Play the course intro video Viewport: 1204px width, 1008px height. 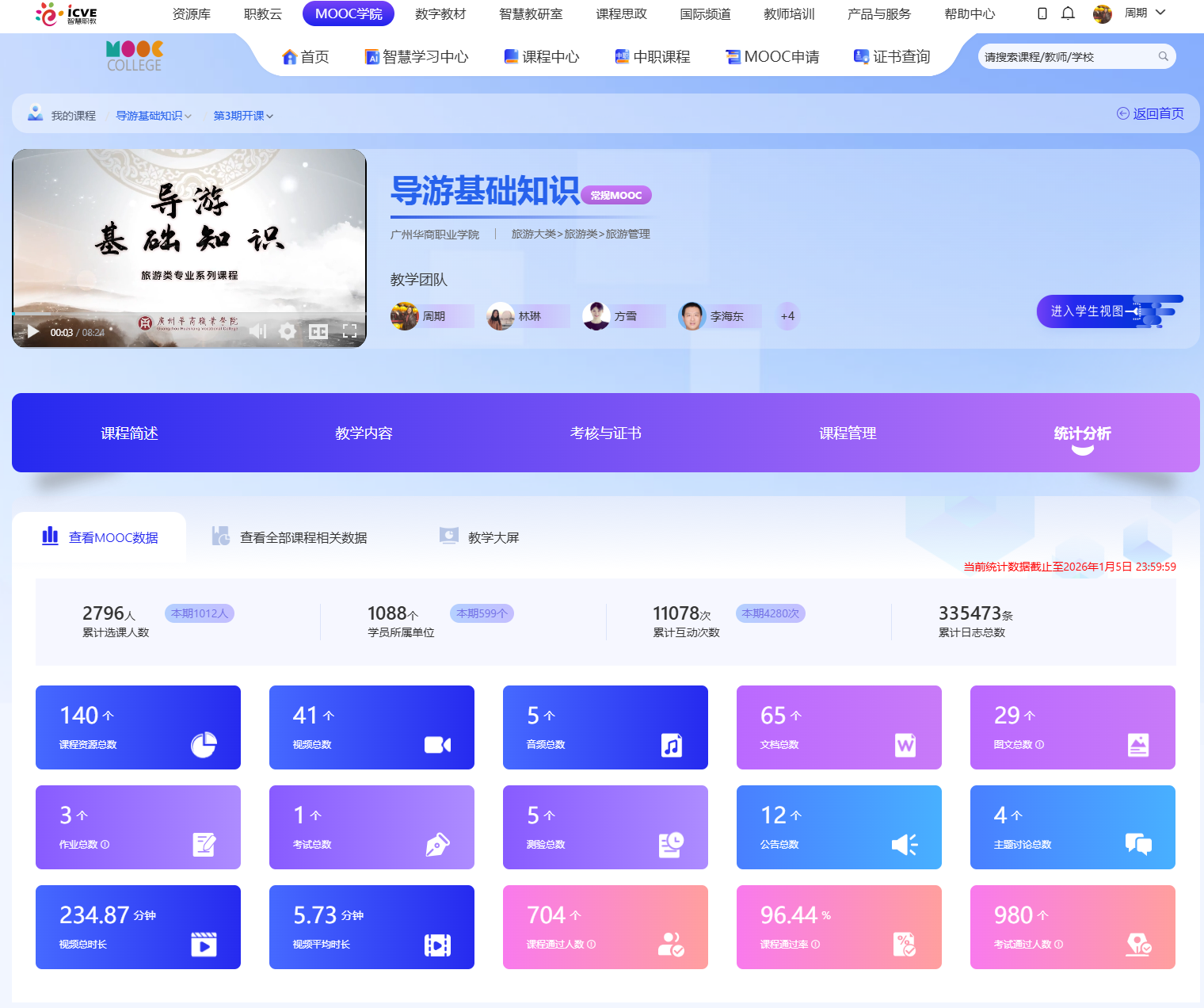(33, 331)
